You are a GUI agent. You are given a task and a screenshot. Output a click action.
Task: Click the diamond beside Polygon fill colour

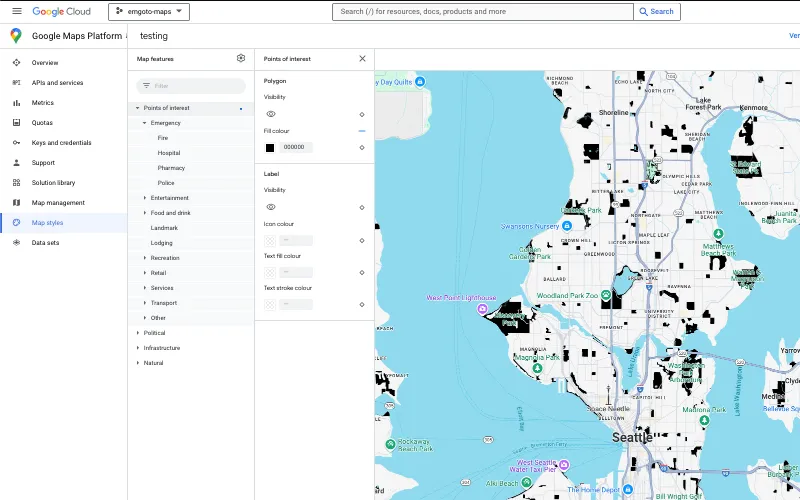point(362,147)
